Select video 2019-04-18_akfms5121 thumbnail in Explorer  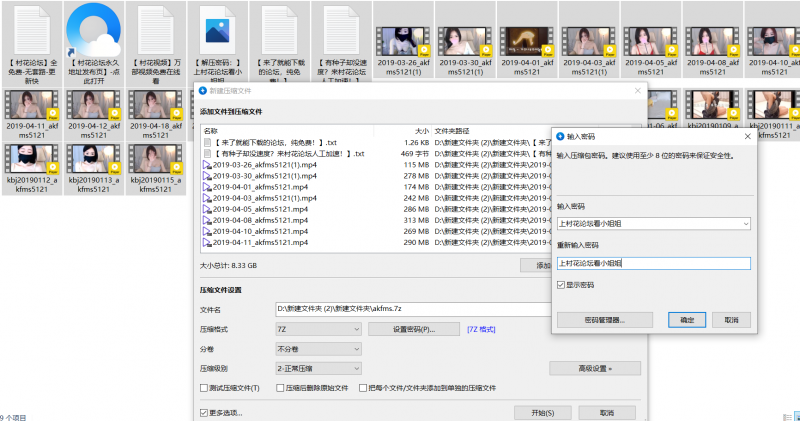tap(156, 105)
